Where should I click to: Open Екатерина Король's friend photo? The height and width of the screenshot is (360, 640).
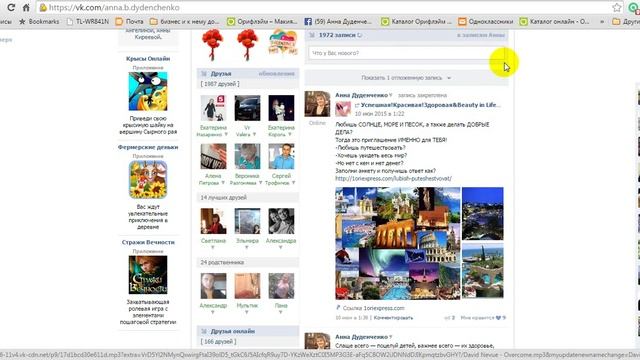point(281,108)
